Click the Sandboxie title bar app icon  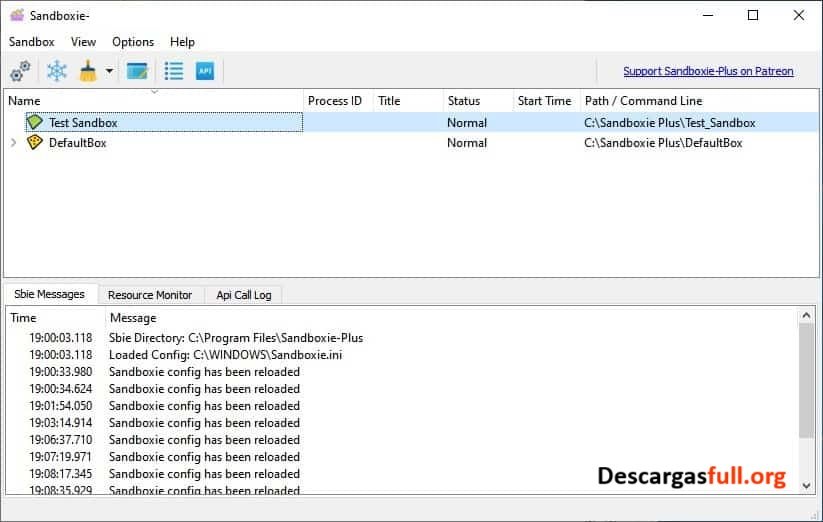[17, 15]
